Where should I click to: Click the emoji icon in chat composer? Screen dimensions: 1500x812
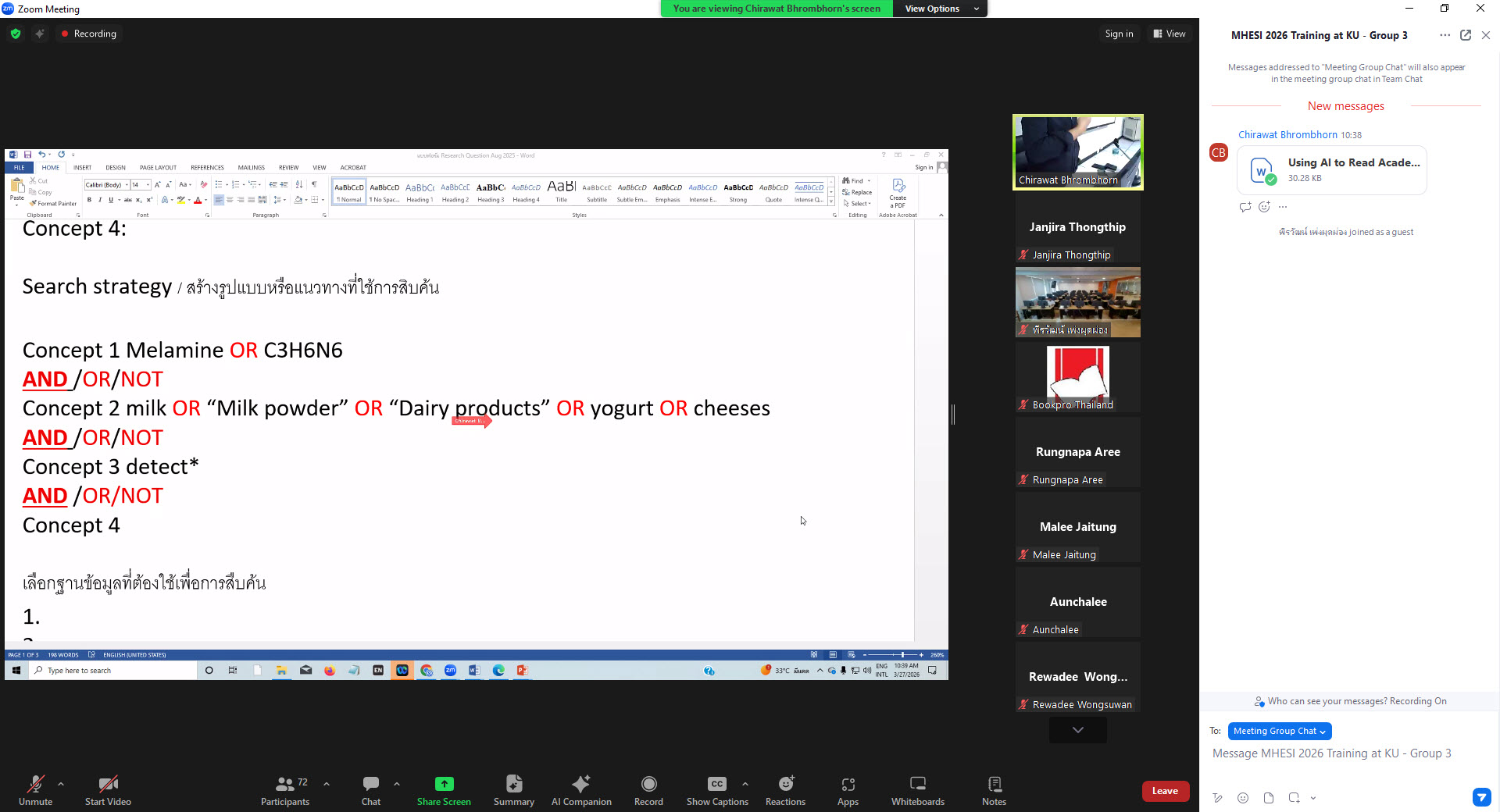[x=1243, y=798]
